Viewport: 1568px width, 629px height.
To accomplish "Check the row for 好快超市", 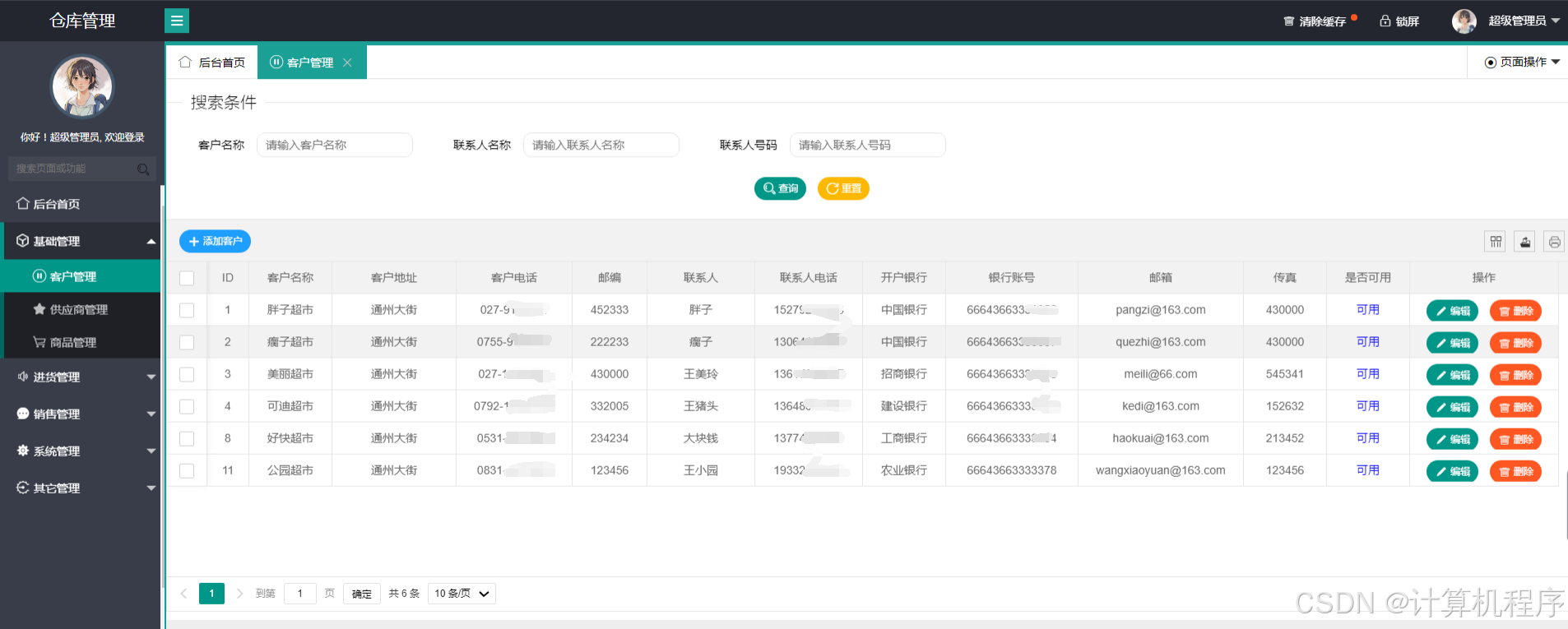I will point(187,438).
